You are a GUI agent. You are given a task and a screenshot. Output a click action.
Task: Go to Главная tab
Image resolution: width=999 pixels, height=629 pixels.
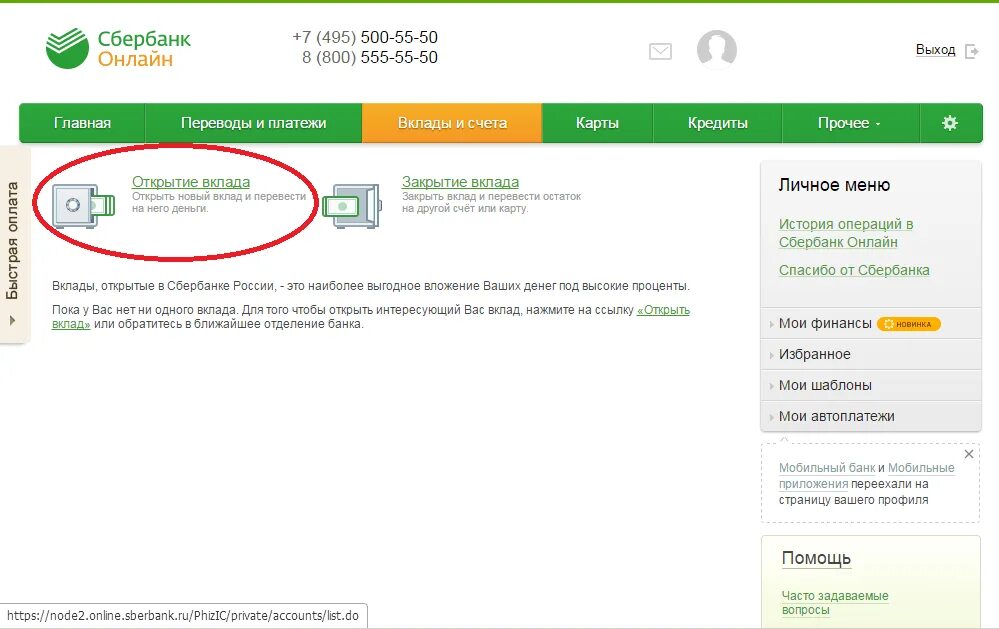pos(82,123)
